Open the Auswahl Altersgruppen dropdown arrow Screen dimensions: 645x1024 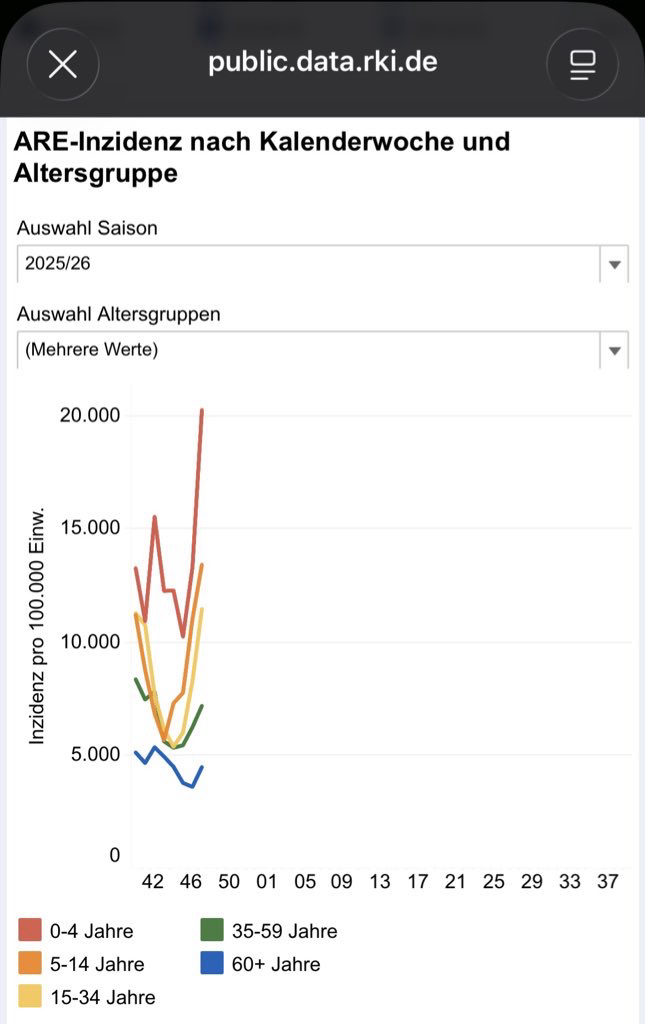614,351
